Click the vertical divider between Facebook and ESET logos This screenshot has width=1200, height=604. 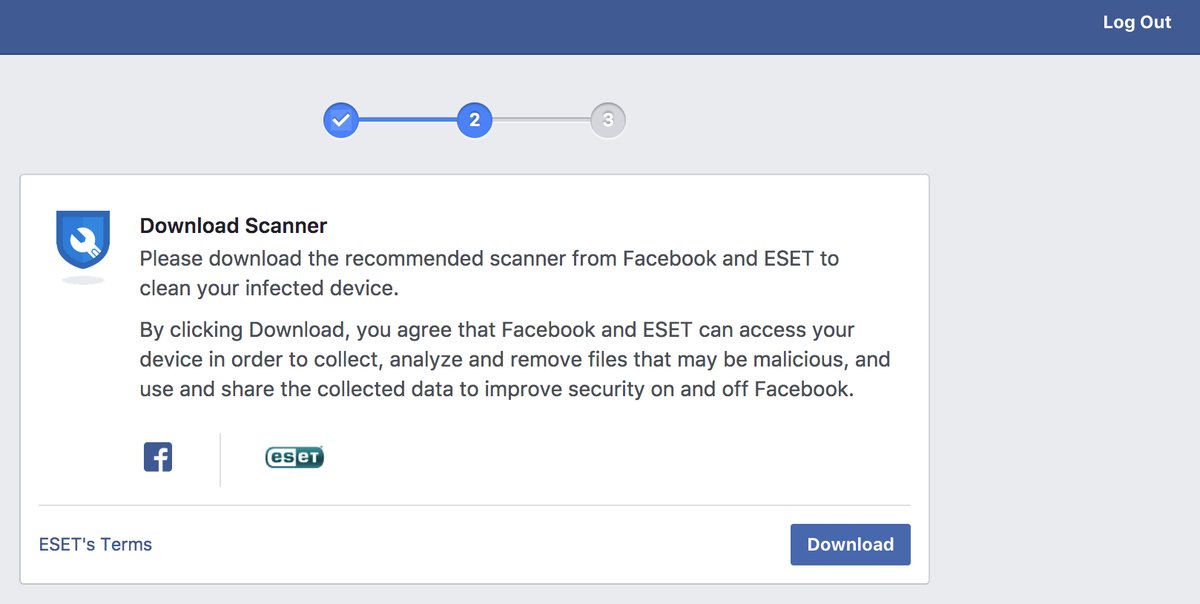click(220, 460)
